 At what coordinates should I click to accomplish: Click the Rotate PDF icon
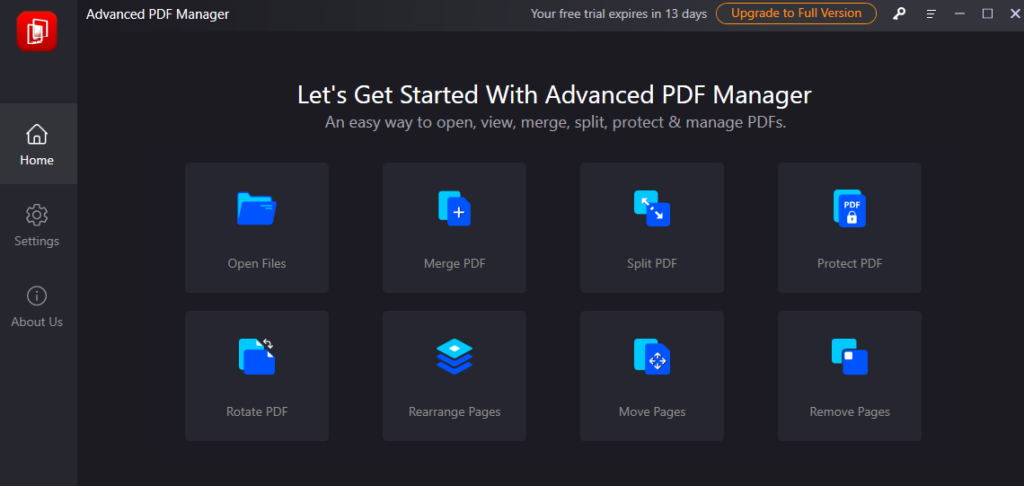point(257,356)
